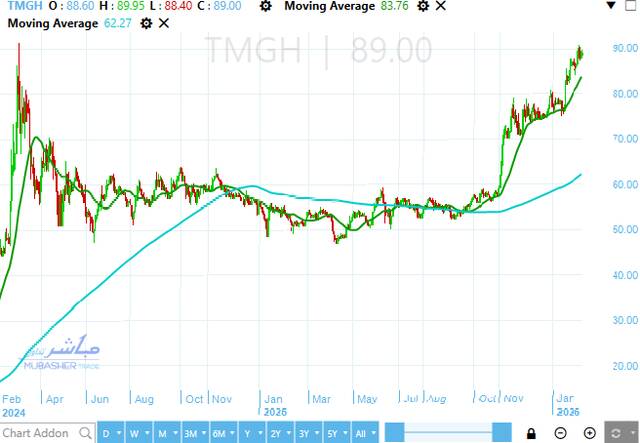The image size is (640, 443).
Task: Click the search magnifier in Chart Addon
Action: coord(84,433)
